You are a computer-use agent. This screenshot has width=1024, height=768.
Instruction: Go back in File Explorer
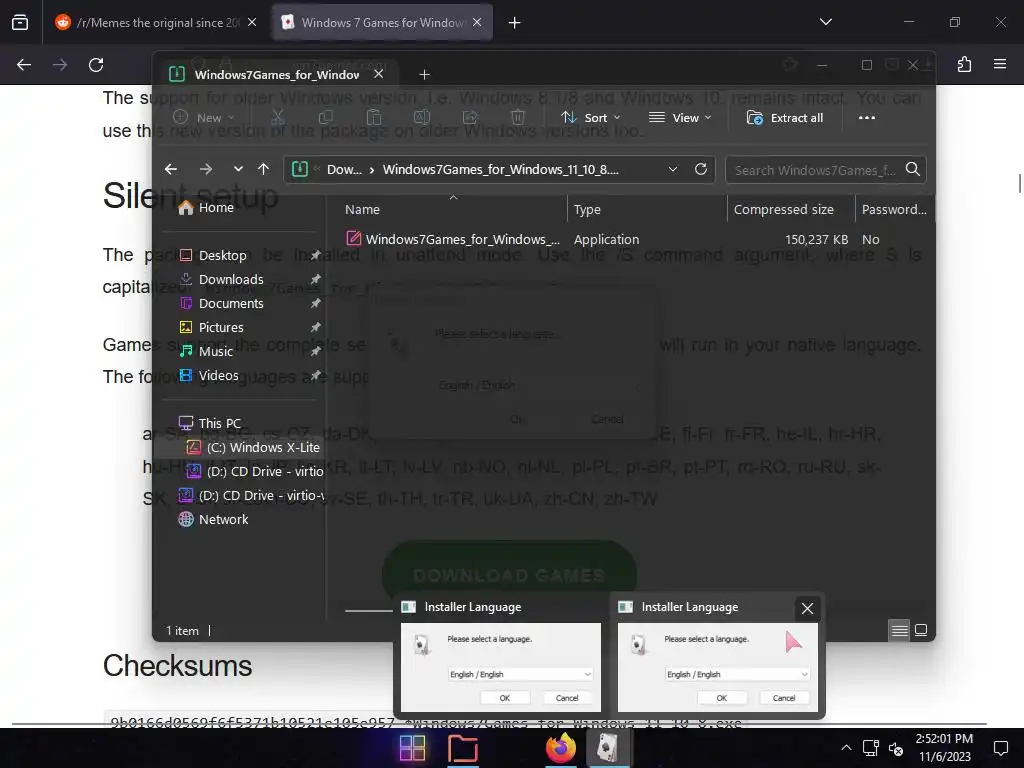click(171, 169)
